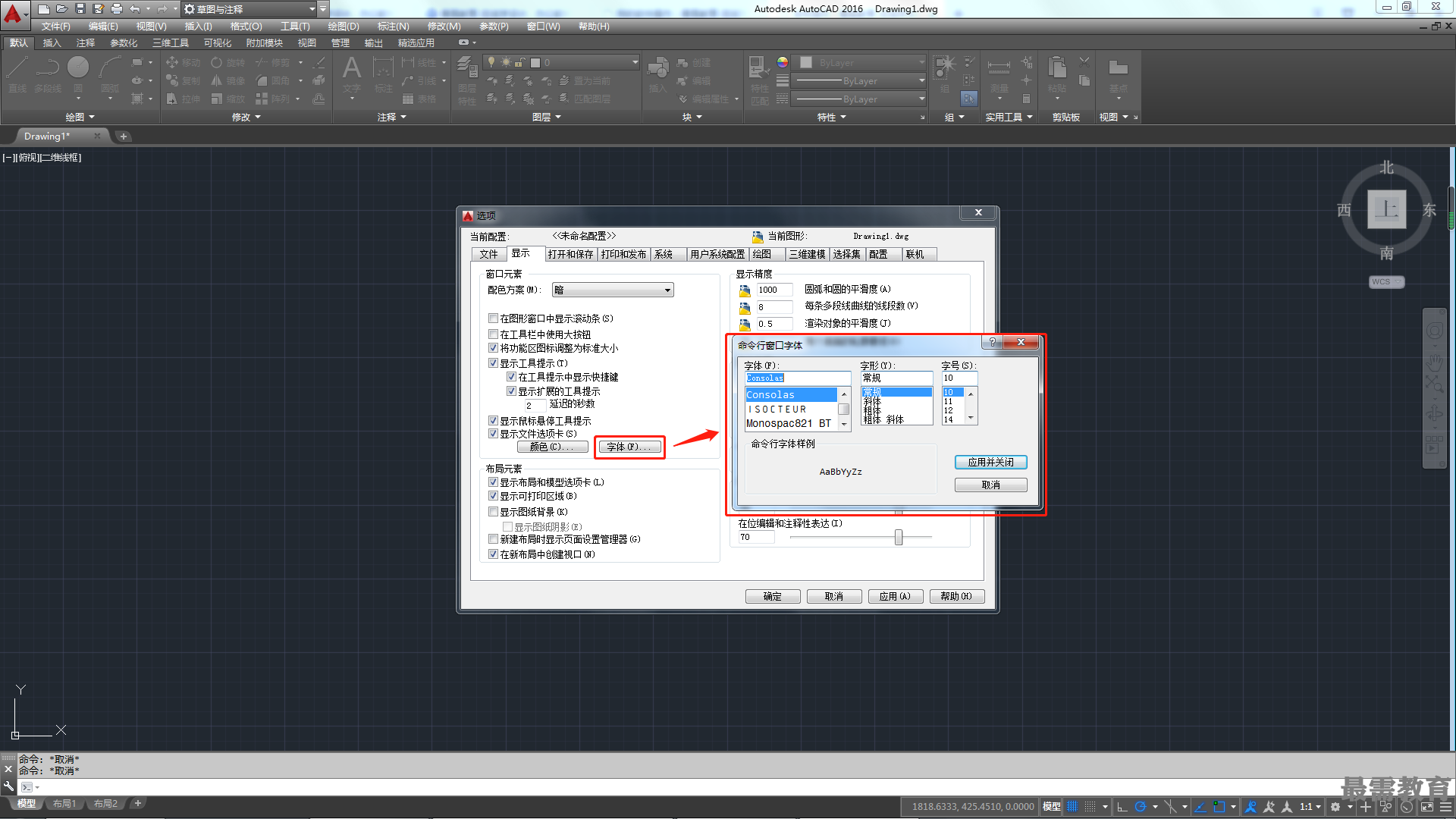
Task: Click the wrench customize icon beside command line
Action: pos(8,787)
